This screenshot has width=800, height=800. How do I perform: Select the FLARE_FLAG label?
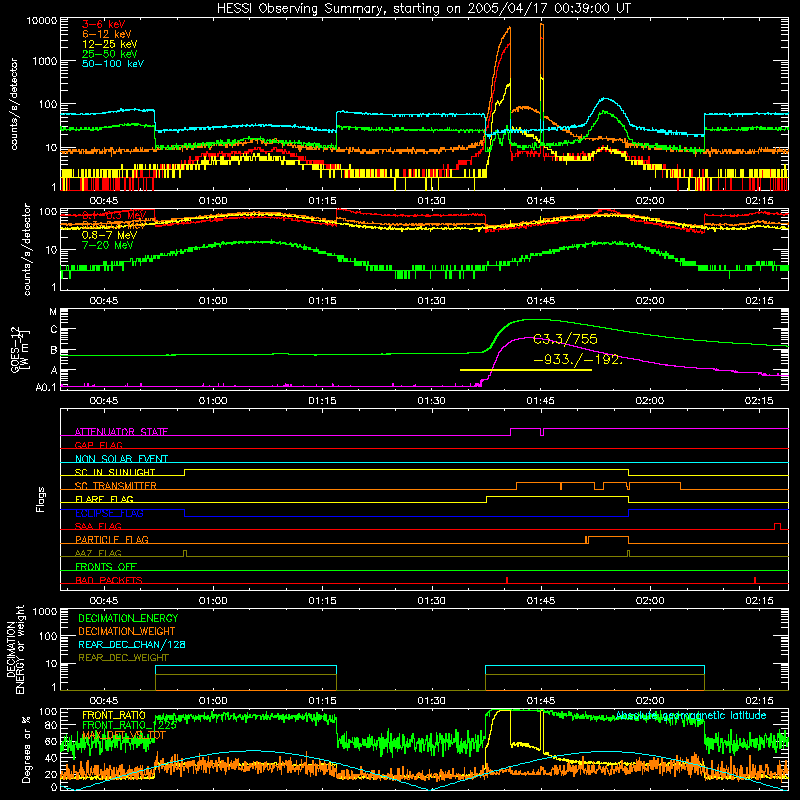[x=104, y=499]
